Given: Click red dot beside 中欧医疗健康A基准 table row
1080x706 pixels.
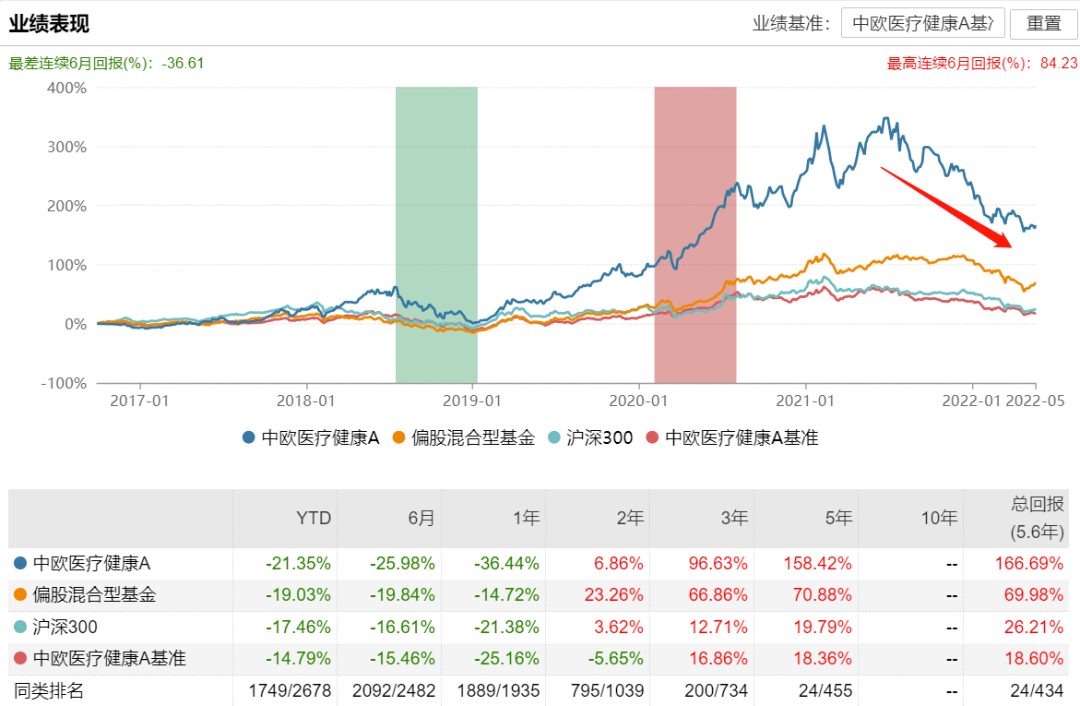Looking at the screenshot, I should coord(20,659).
